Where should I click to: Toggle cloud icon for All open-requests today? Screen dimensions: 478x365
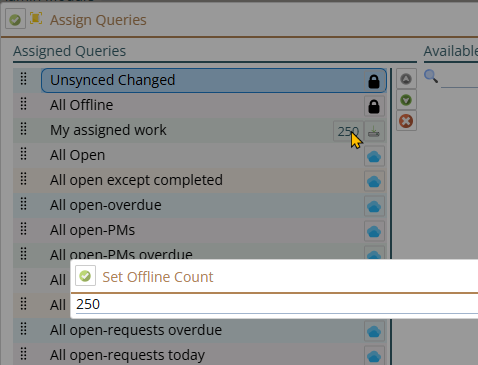[x=374, y=356]
